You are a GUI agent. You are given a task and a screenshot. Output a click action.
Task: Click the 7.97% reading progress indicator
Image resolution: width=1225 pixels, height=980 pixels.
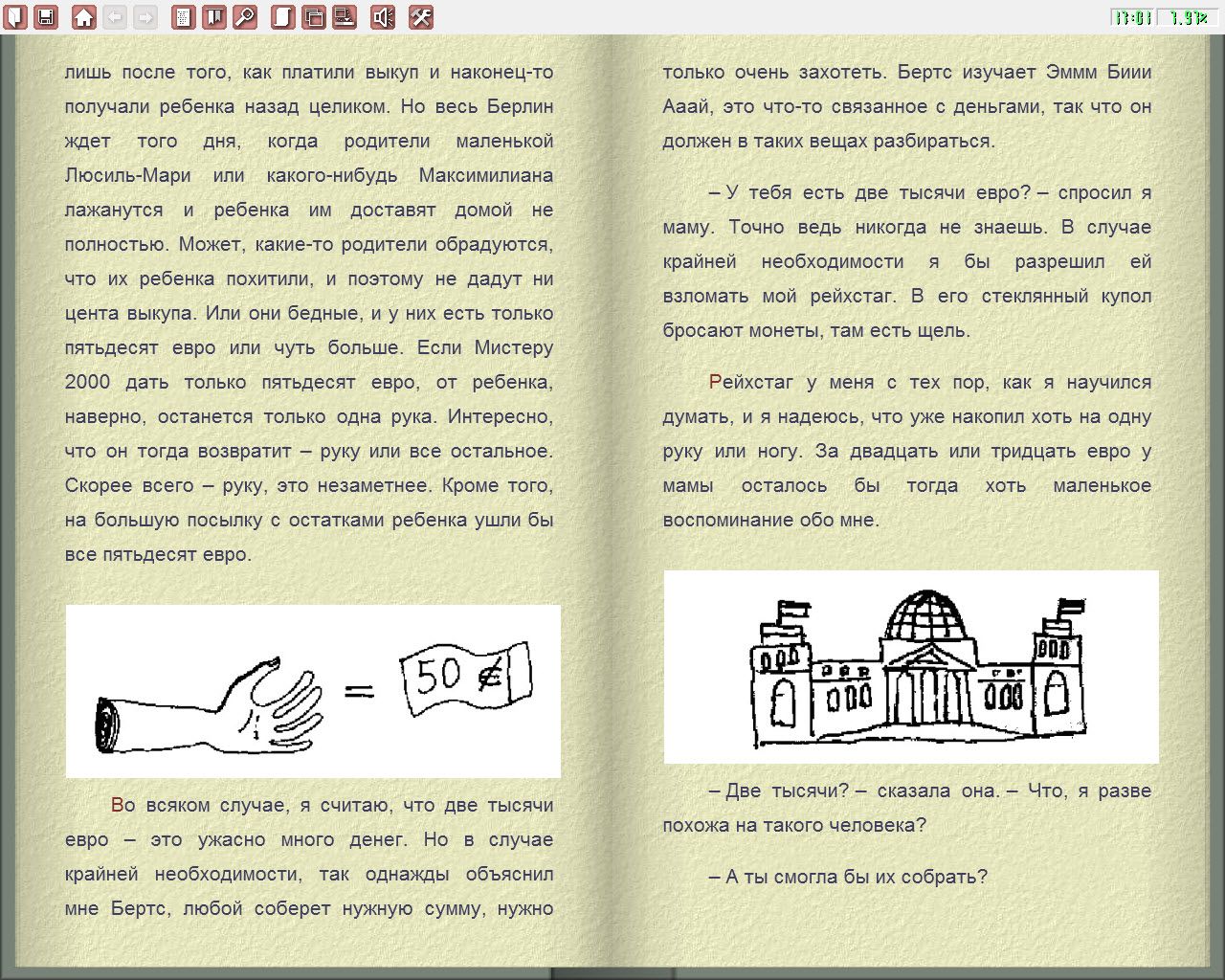pos(1188,17)
